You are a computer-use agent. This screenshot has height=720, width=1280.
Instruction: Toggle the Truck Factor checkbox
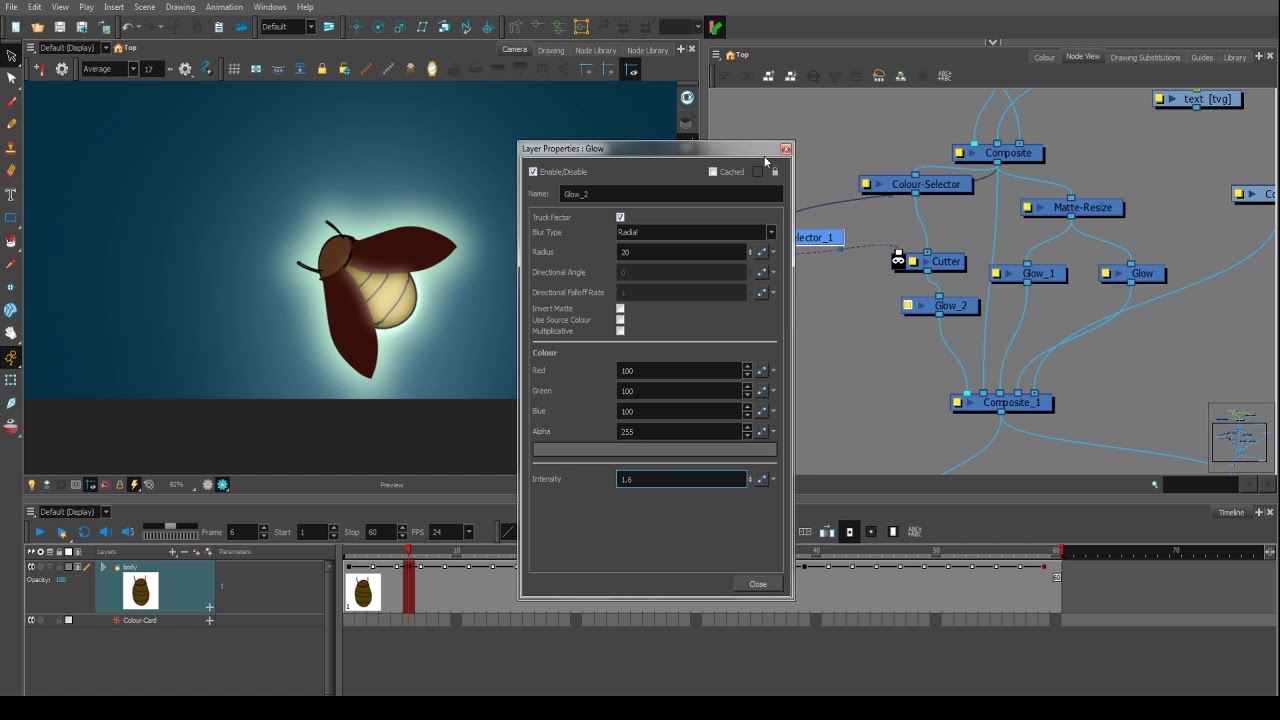point(620,217)
